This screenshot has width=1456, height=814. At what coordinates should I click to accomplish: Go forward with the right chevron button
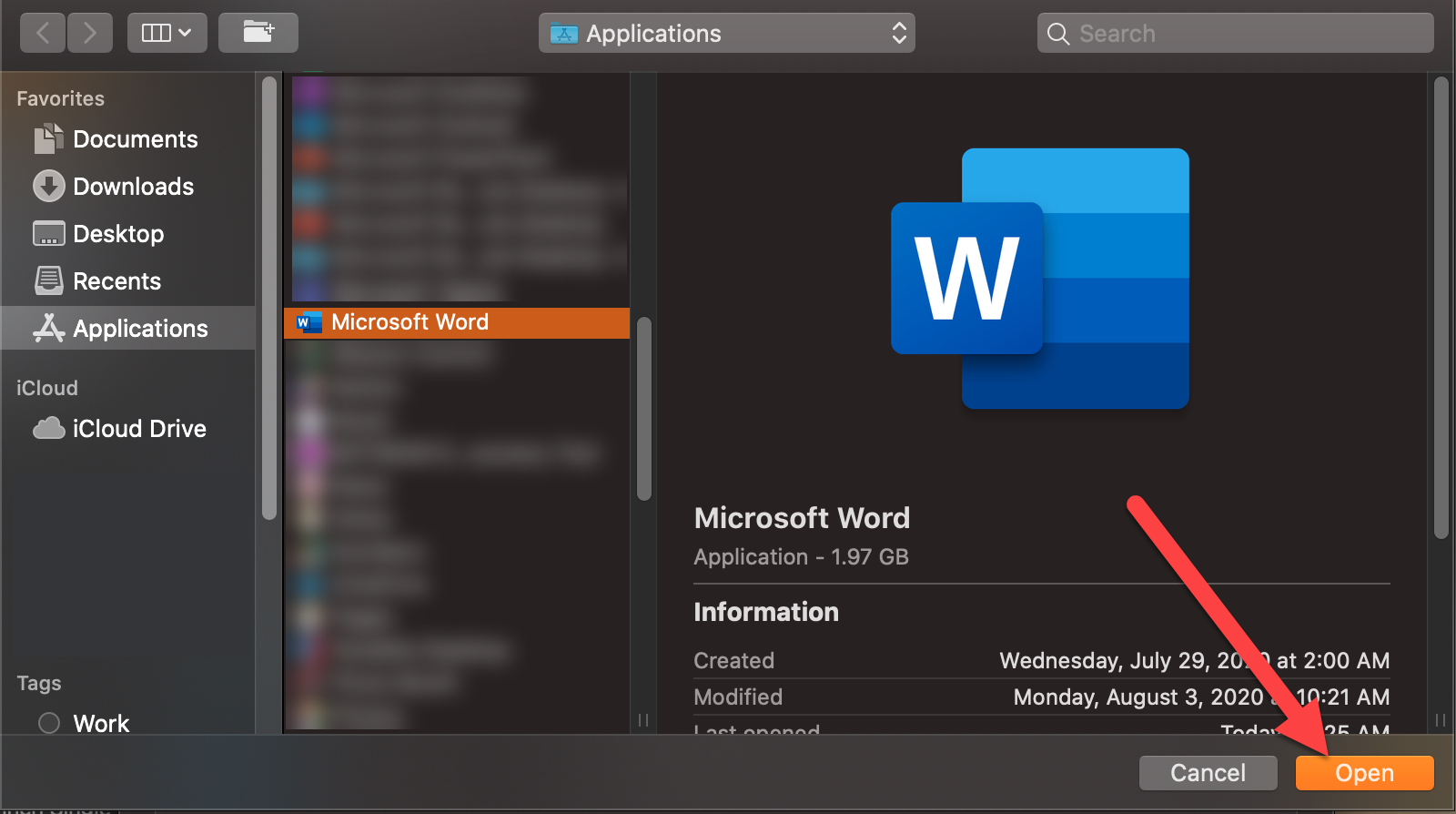(89, 34)
